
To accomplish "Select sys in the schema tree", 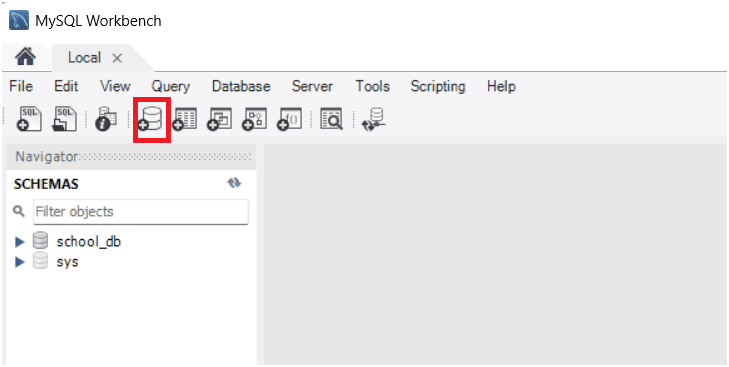I will (x=67, y=262).
